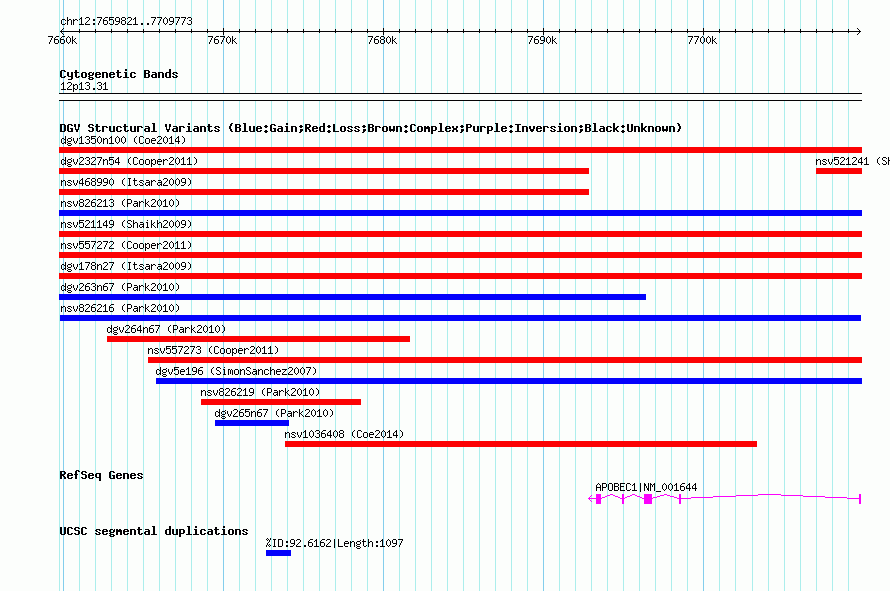Select variant dgv178n27 (Itsara2009) label

point(126,266)
